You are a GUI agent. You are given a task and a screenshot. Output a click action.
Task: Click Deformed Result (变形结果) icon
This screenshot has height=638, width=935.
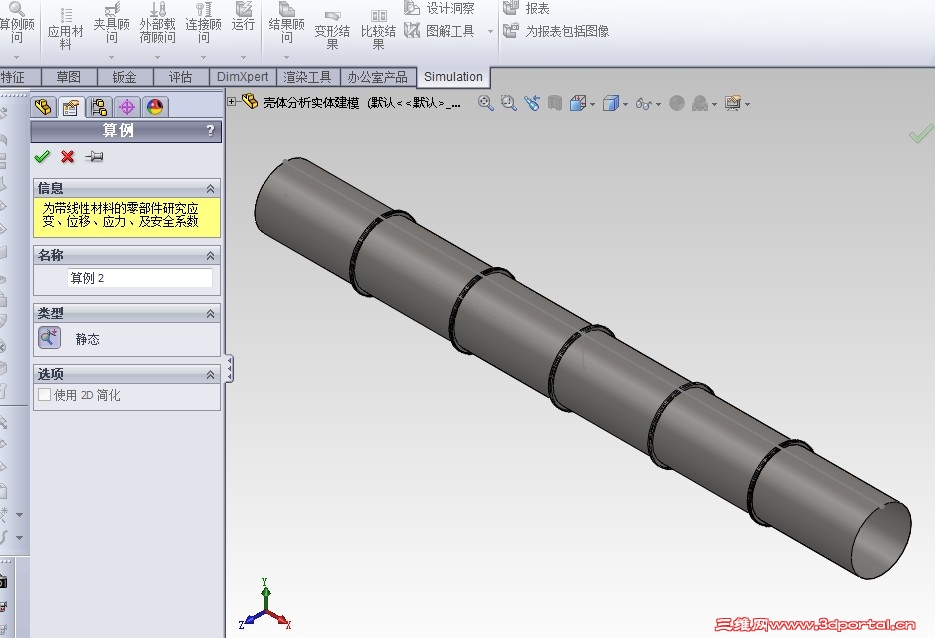tap(332, 30)
